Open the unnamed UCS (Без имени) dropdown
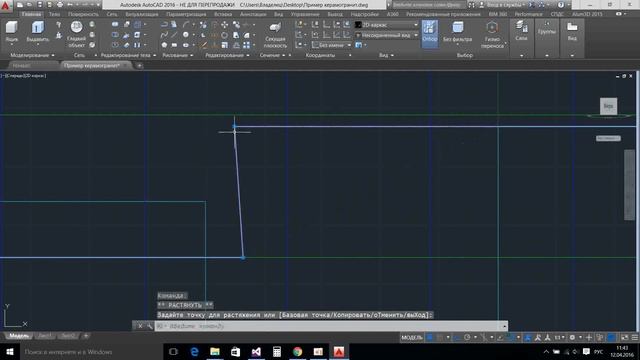Viewport: 640px width, 360px height. [331, 45]
